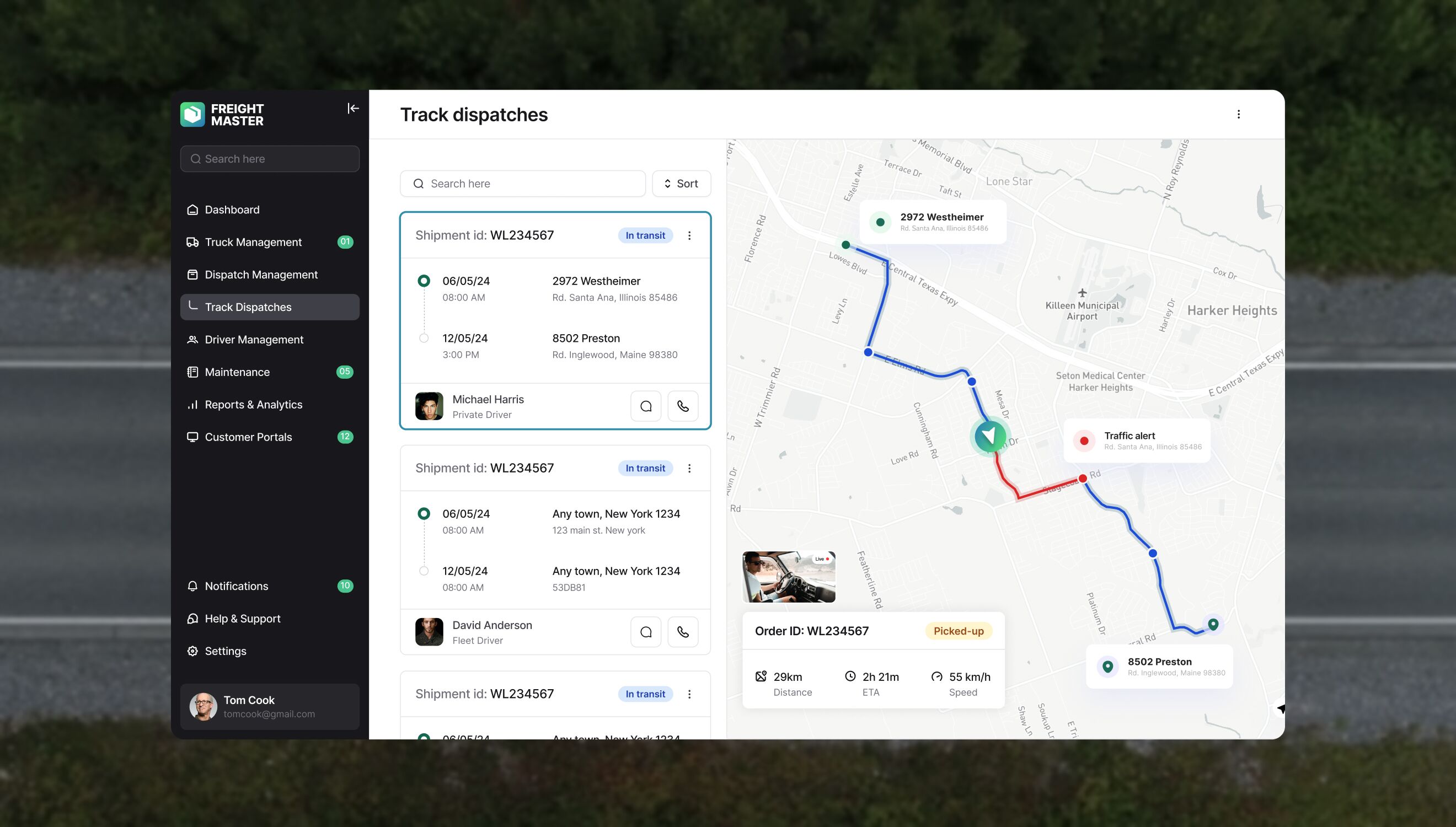The image size is (1456, 827).
Task: Open options menu of the third shipment card
Action: (689, 694)
